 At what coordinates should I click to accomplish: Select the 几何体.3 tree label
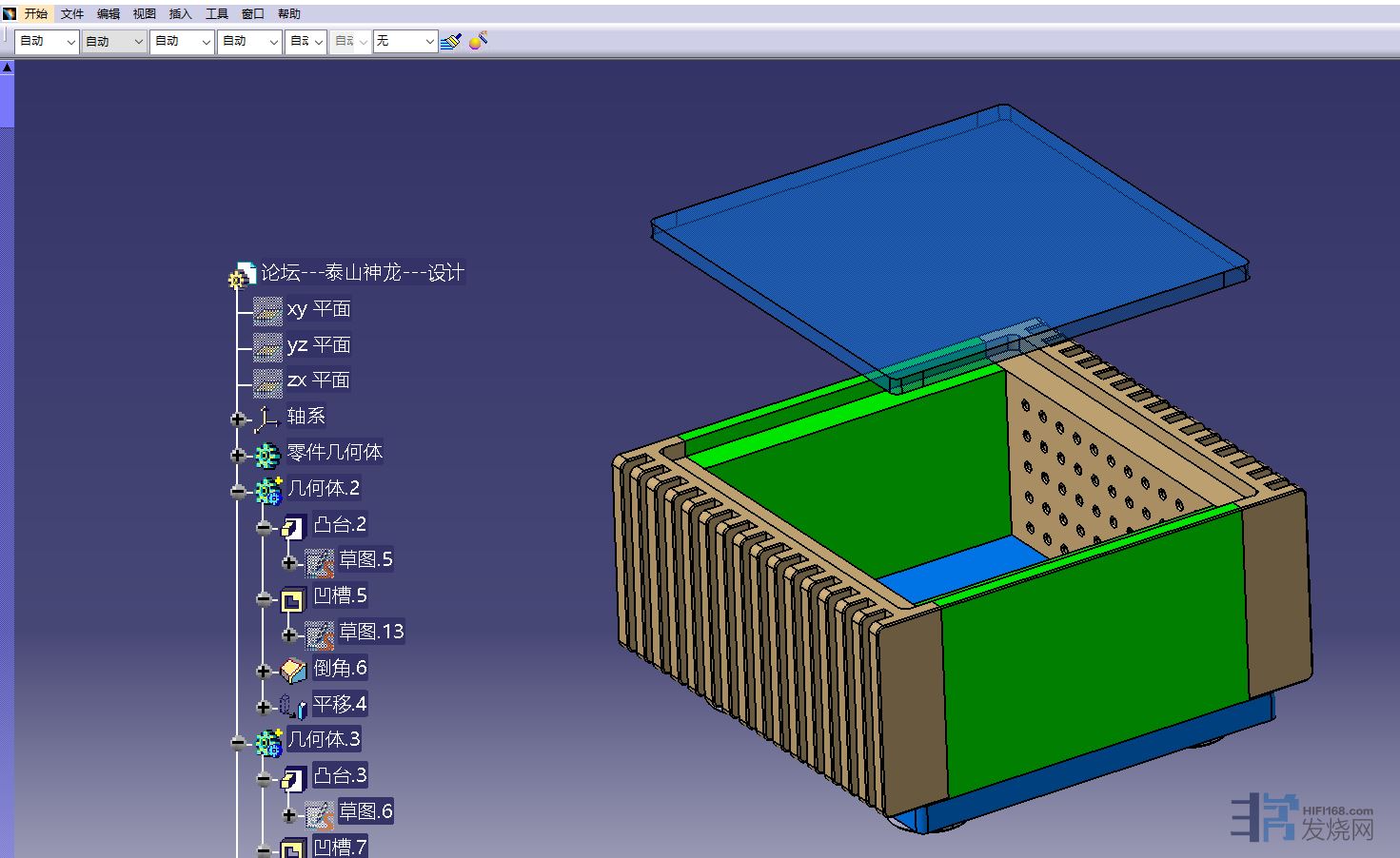click(x=324, y=739)
